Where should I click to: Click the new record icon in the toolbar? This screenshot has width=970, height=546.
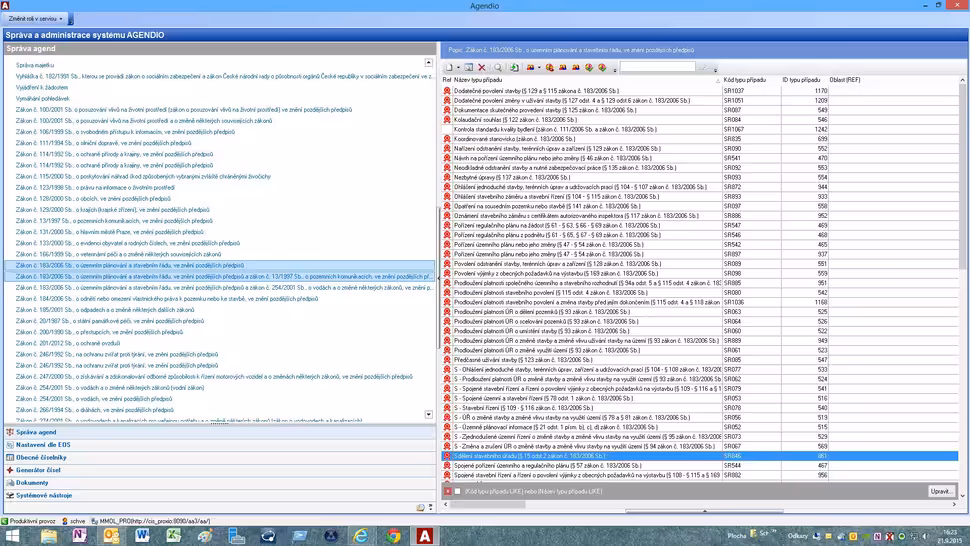click(450, 67)
